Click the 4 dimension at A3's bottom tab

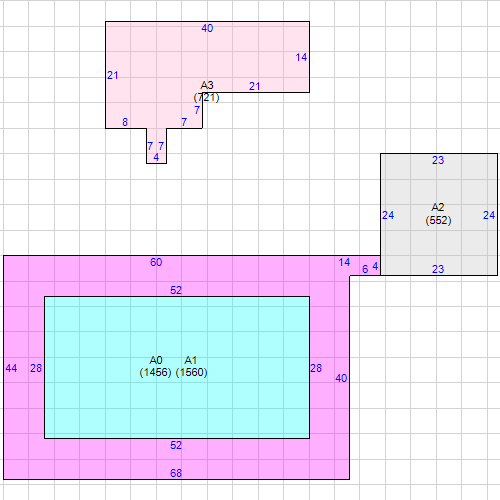click(x=156, y=157)
